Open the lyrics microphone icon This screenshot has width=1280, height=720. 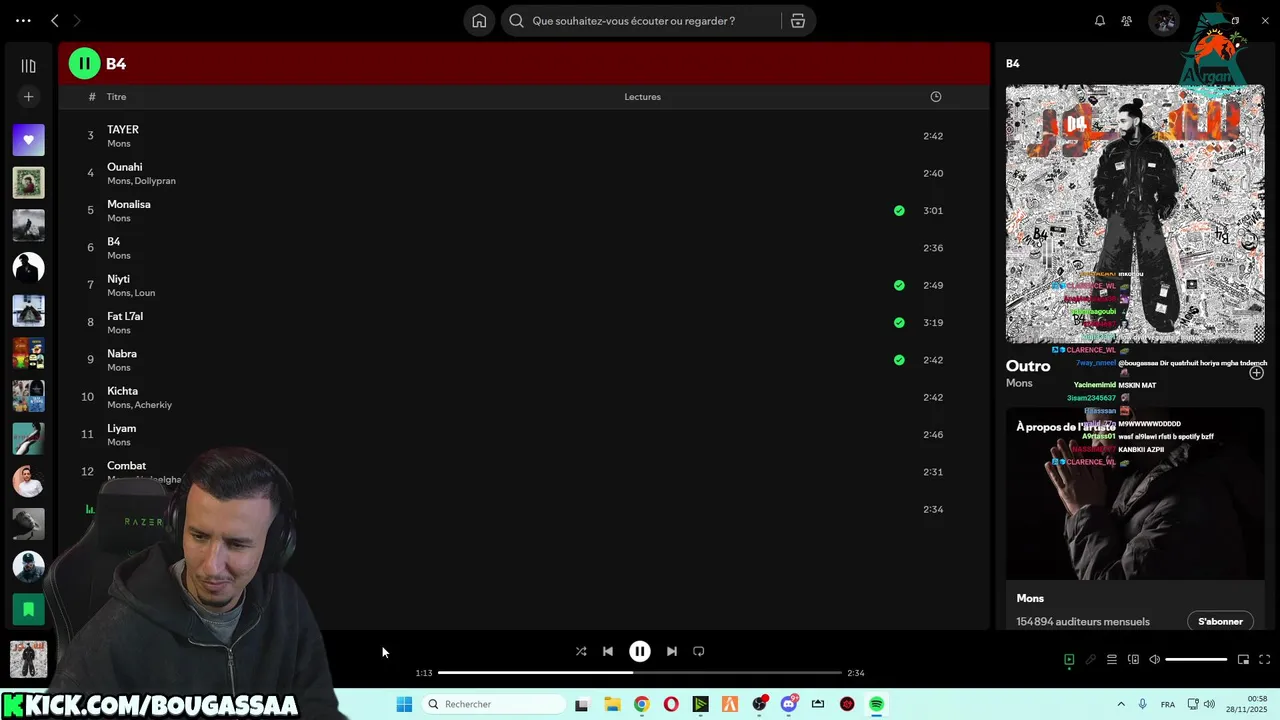(x=1090, y=660)
